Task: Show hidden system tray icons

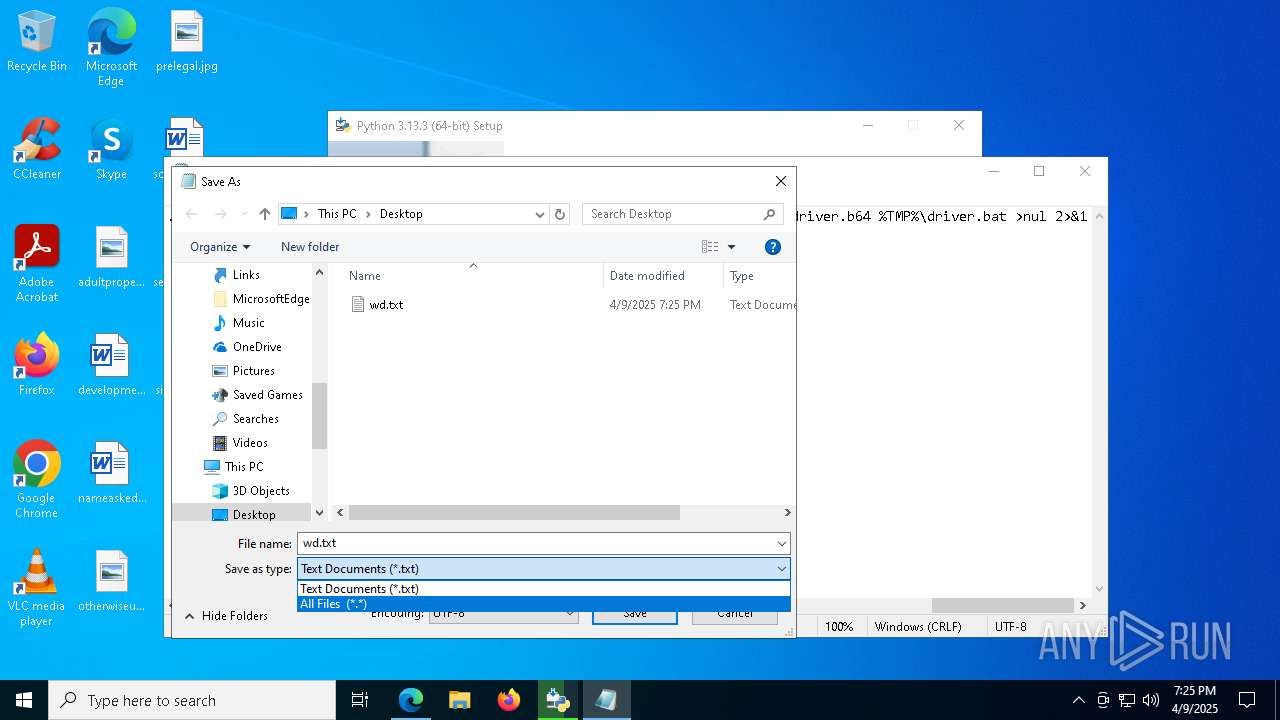Action: [x=1078, y=700]
